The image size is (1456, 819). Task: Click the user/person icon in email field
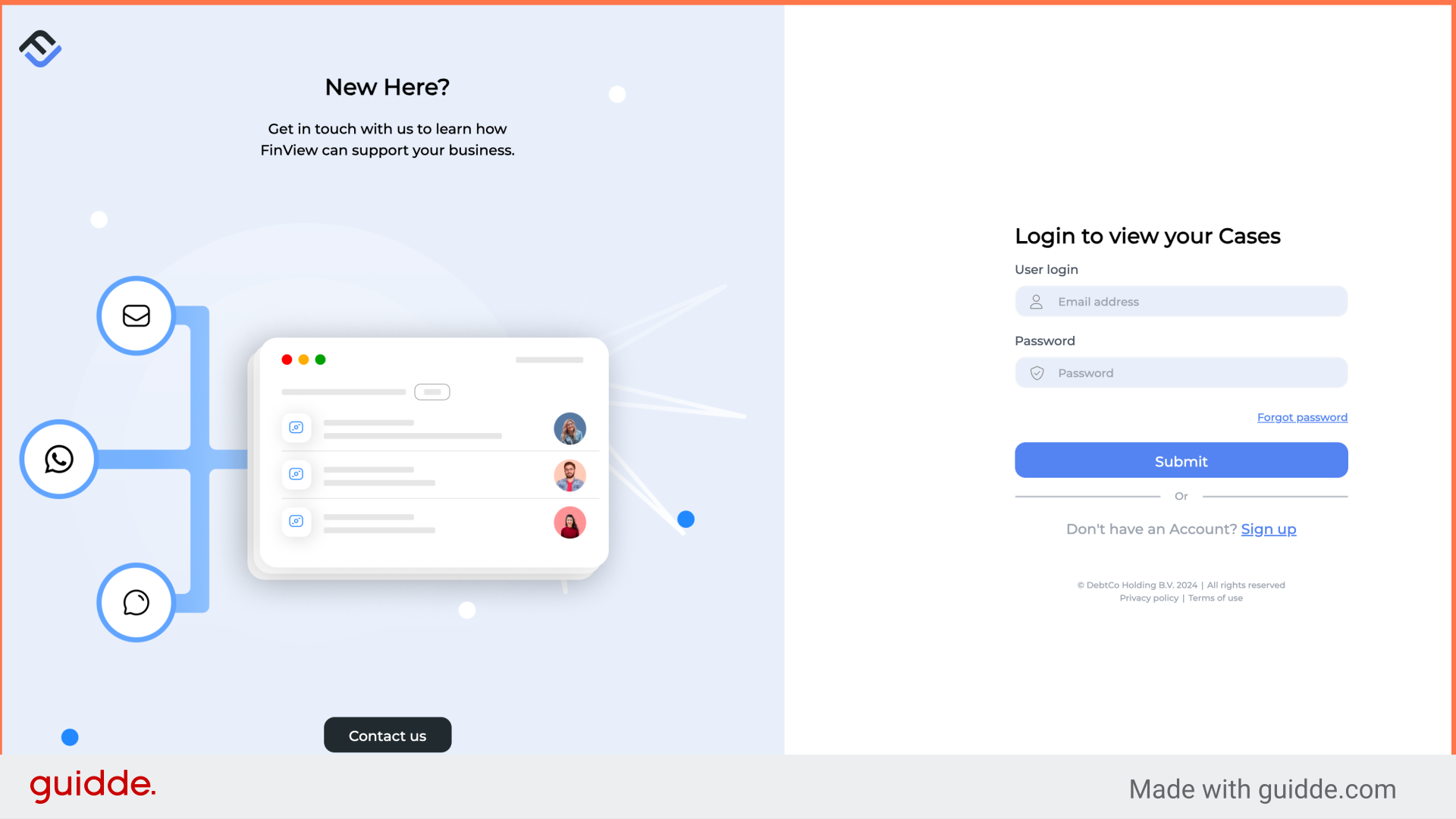coord(1036,301)
